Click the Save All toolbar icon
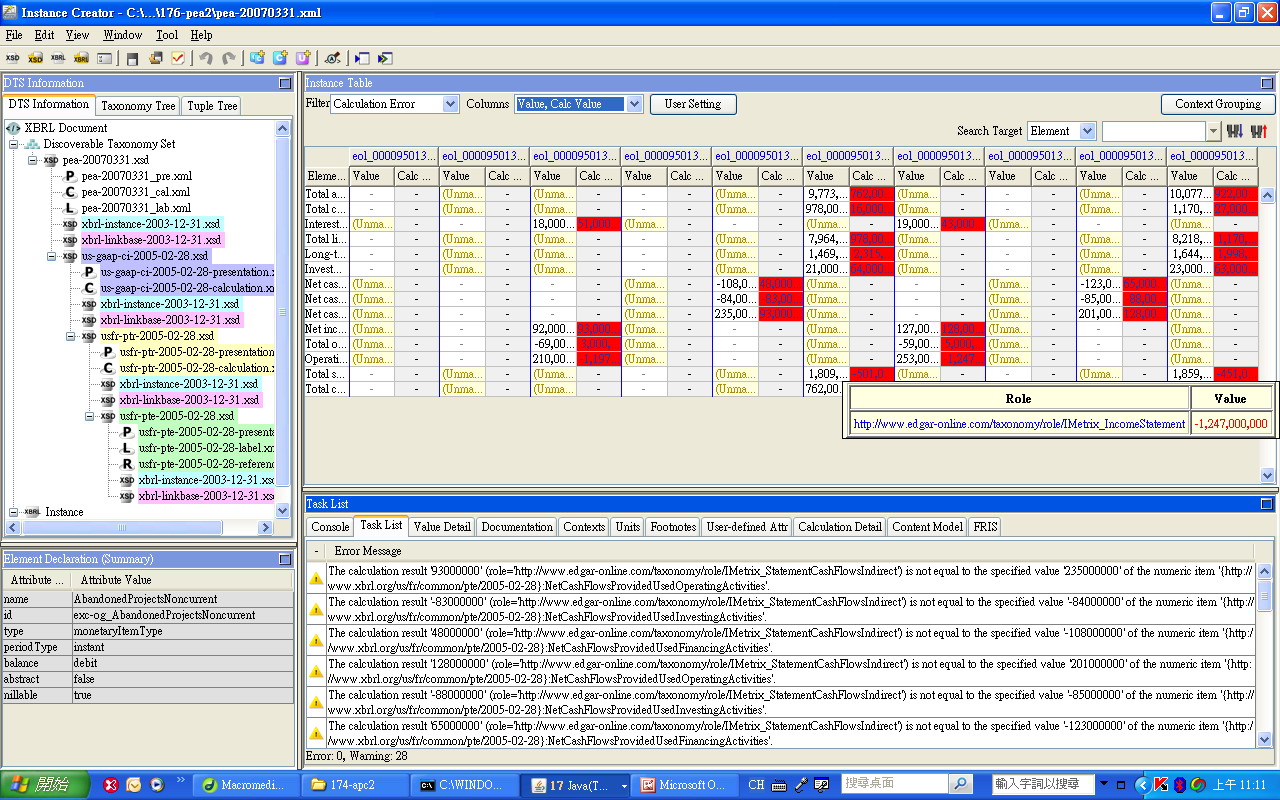The height and width of the screenshot is (800, 1280). click(x=156, y=59)
